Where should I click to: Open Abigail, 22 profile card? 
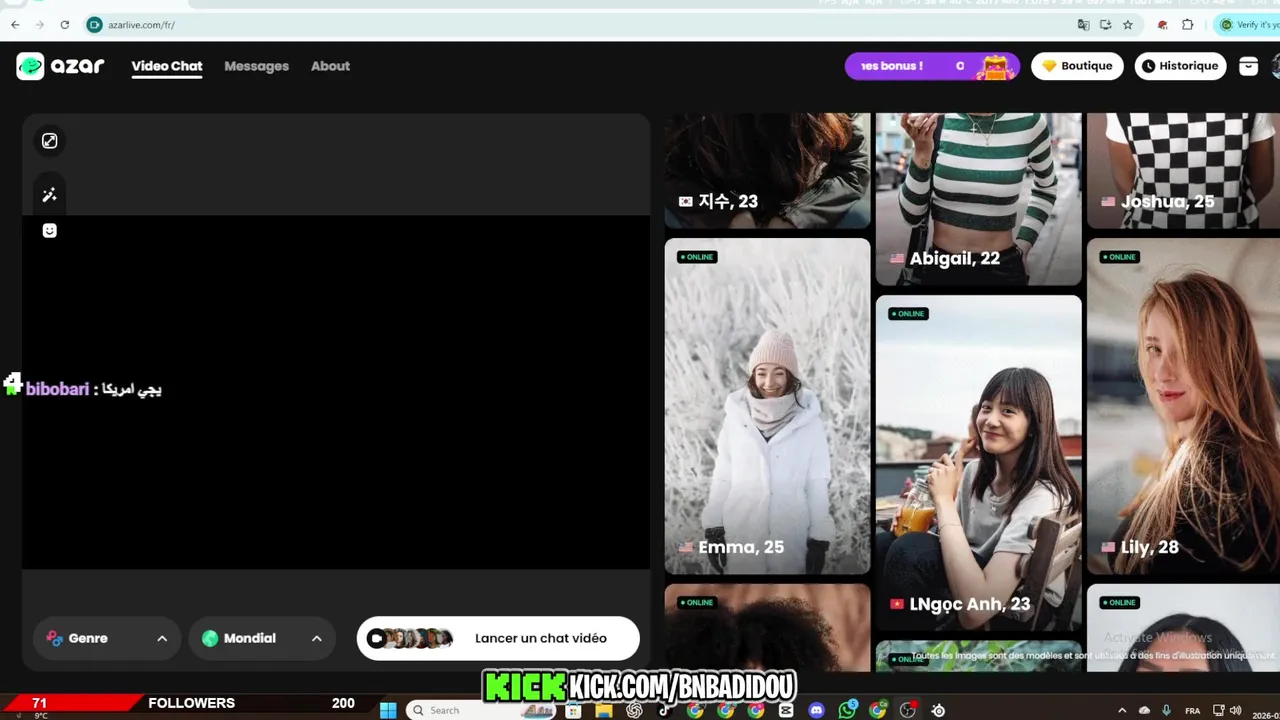pos(978,199)
